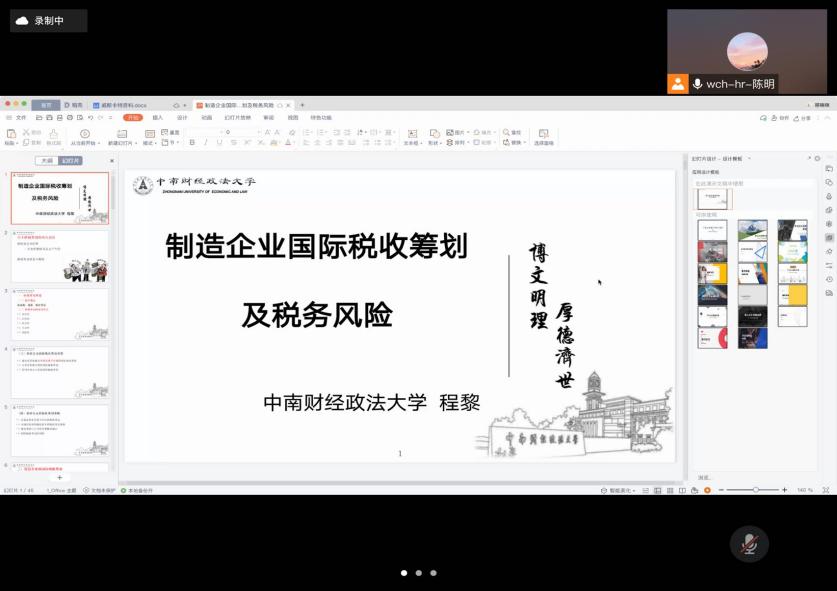Start slideshow from current slide icon
This screenshot has width=837, height=591.
tap(84, 133)
